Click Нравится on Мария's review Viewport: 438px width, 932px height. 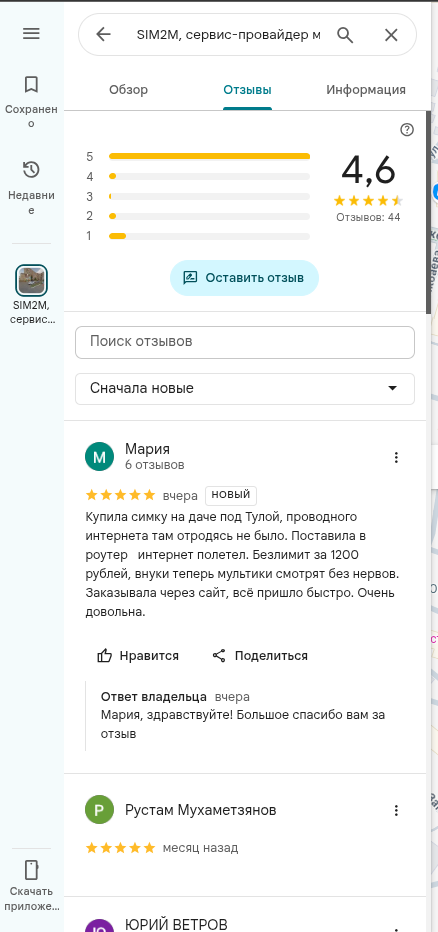pyautogui.click(x=138, y=656)
